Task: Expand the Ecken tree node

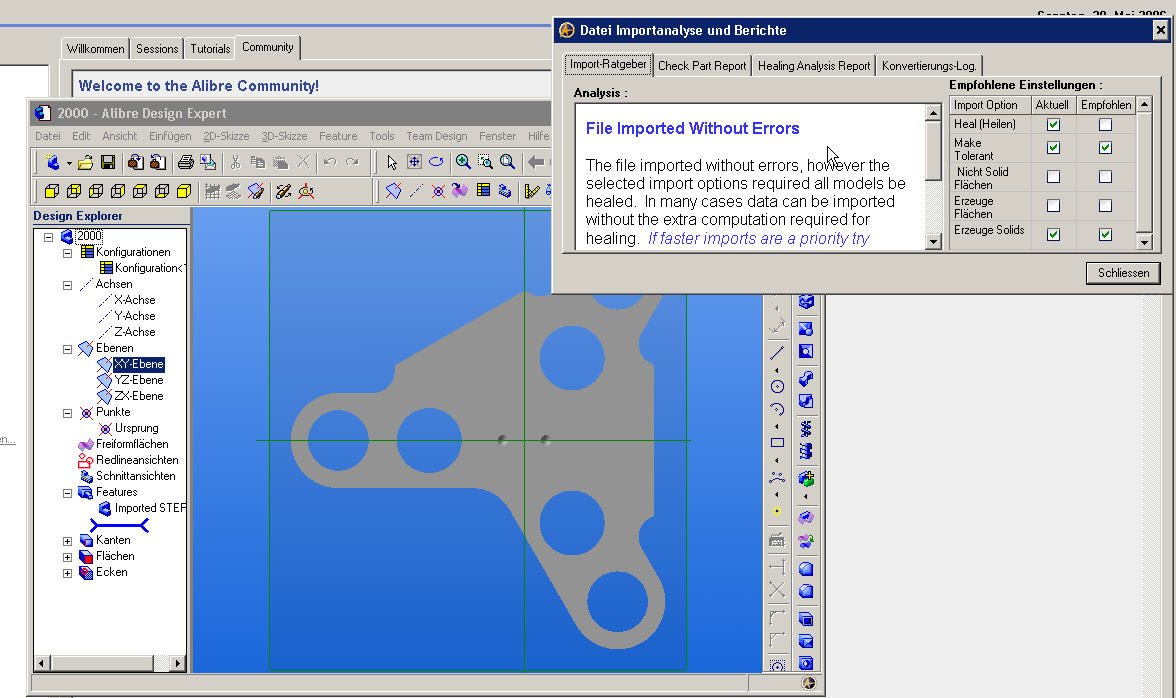Action: point(68,574)
